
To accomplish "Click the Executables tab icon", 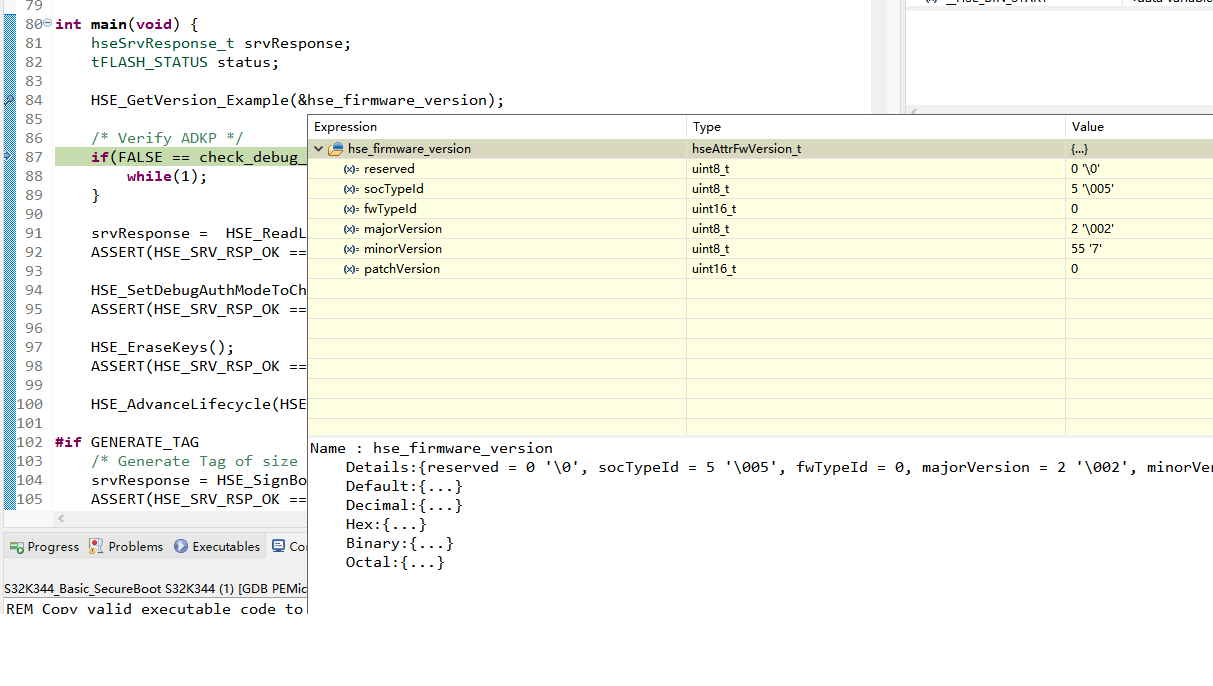I will [181, 547].
